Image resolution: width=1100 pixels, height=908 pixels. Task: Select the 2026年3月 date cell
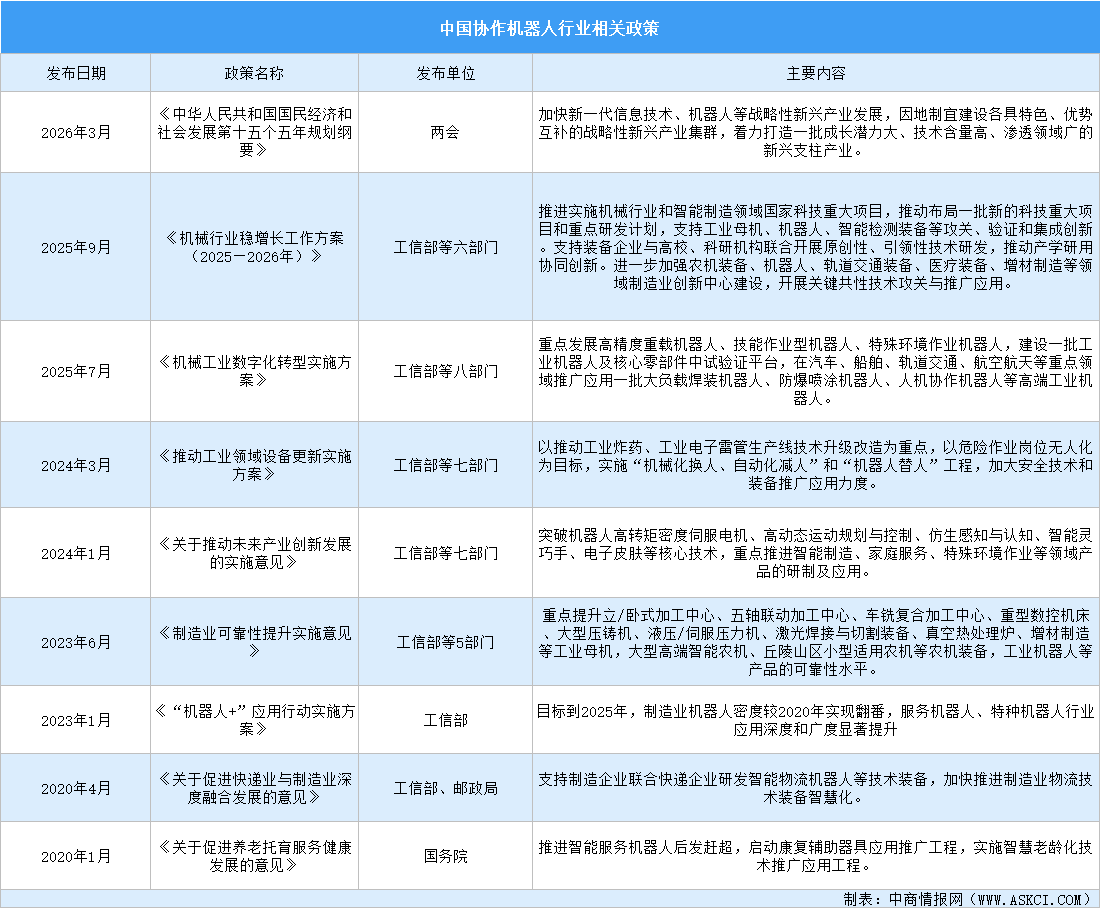(77, 131)
